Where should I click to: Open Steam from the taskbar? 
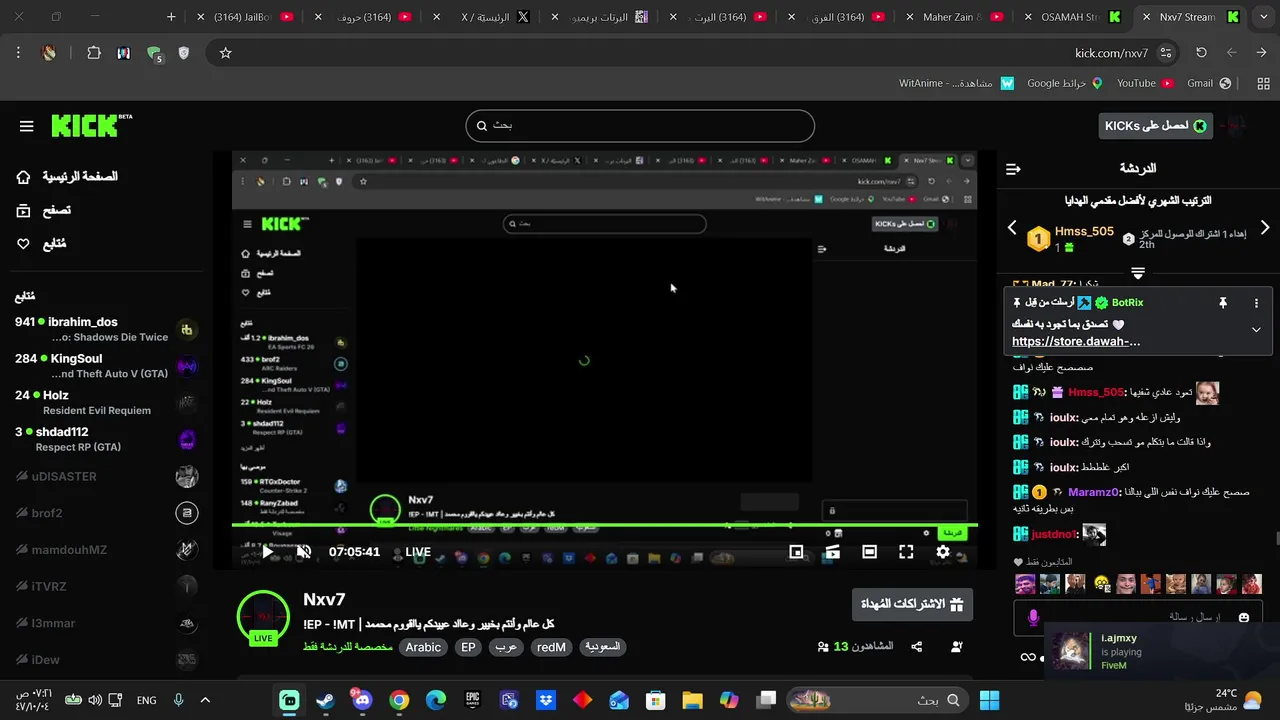tap(325, 700)
